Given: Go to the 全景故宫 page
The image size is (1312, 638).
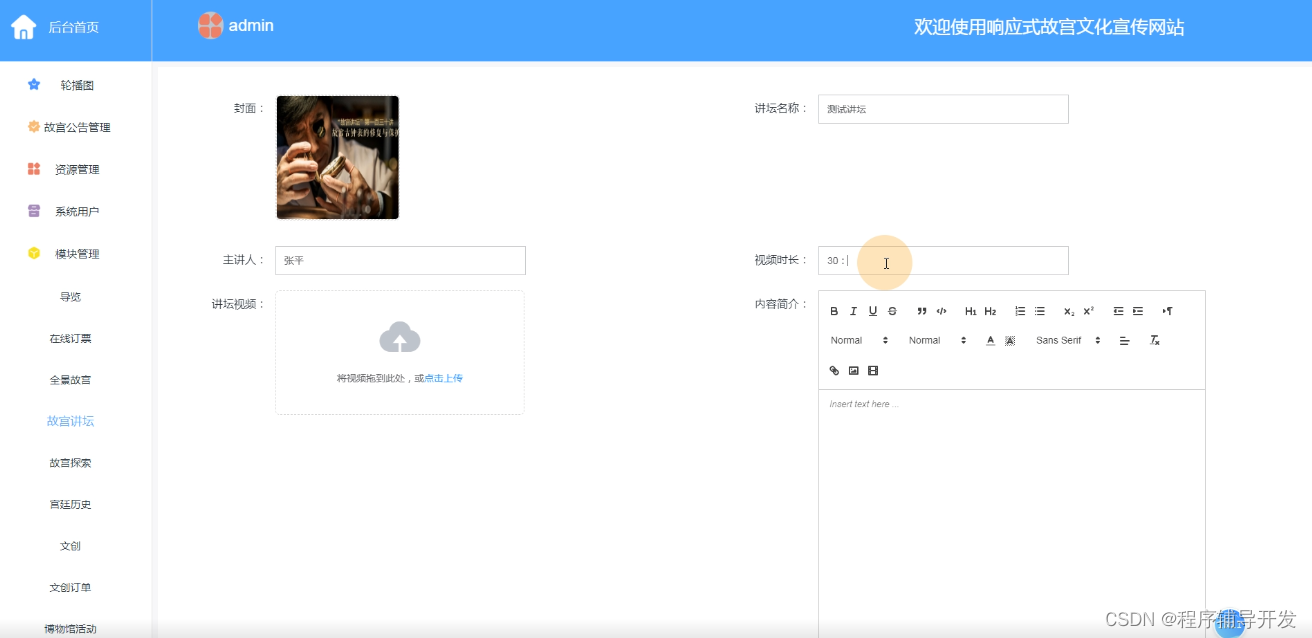Looking at the screenshot, I should point(70,380).
